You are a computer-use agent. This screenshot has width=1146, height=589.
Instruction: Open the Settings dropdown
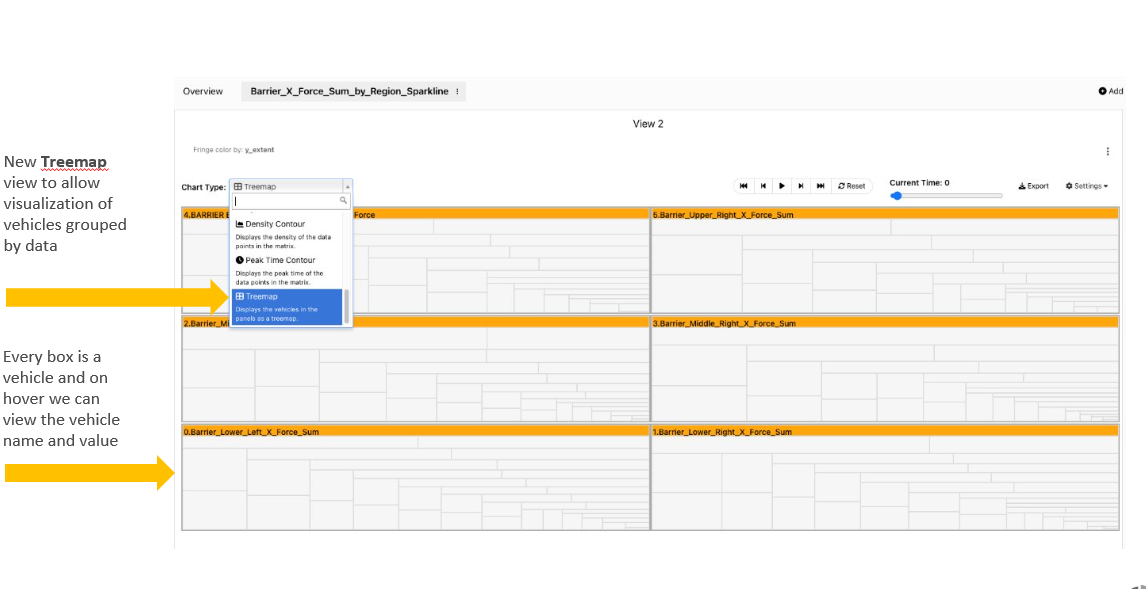[1087, 186]
